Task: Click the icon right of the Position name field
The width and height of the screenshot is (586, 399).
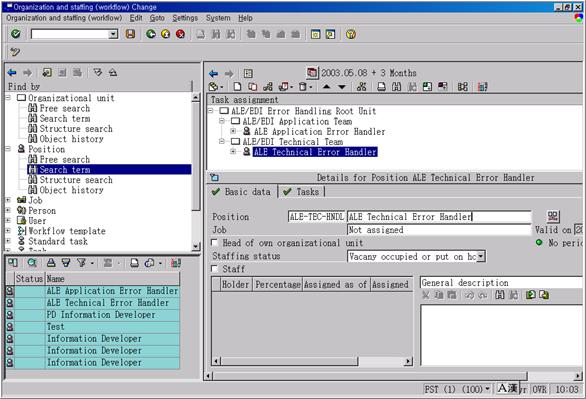Action: [553, 216]
